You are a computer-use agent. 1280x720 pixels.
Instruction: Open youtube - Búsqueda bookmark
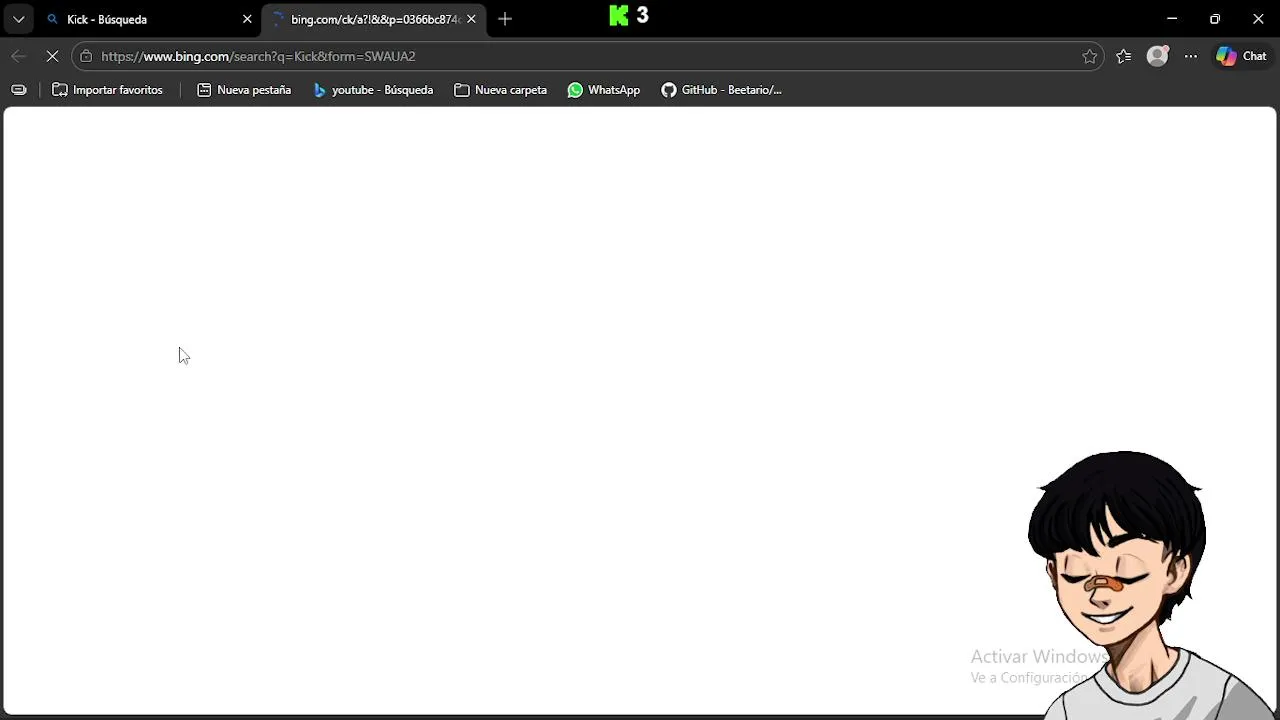[x=373, y=90]
